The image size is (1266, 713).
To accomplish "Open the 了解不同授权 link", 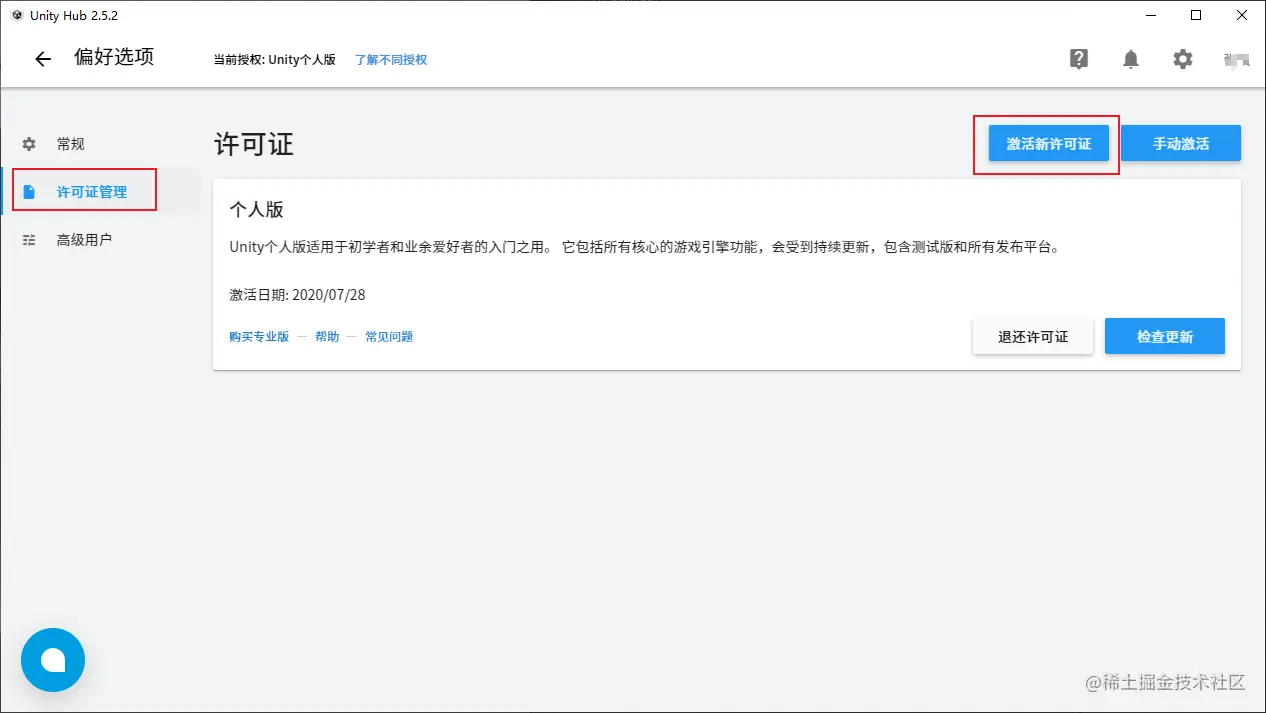I will coord(391,60).
